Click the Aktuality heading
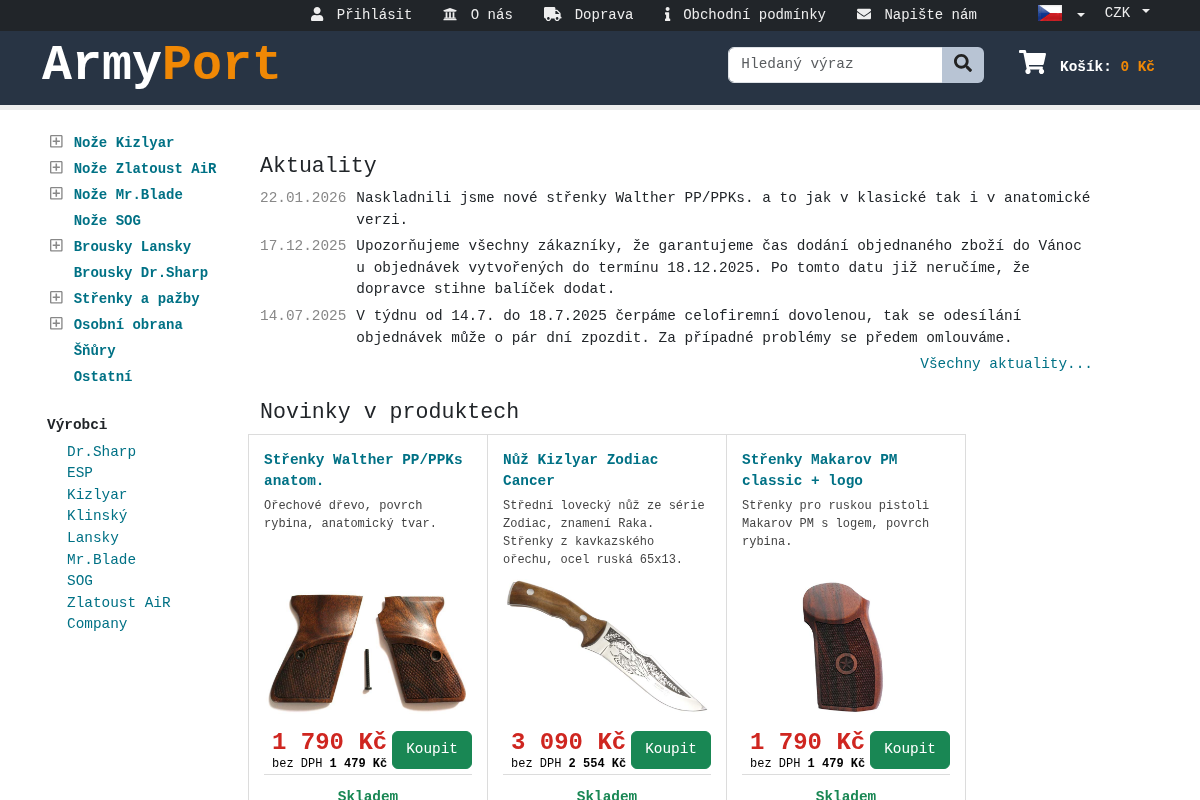This screenshot has height=800, width=1200. click(x=318, y=166)
